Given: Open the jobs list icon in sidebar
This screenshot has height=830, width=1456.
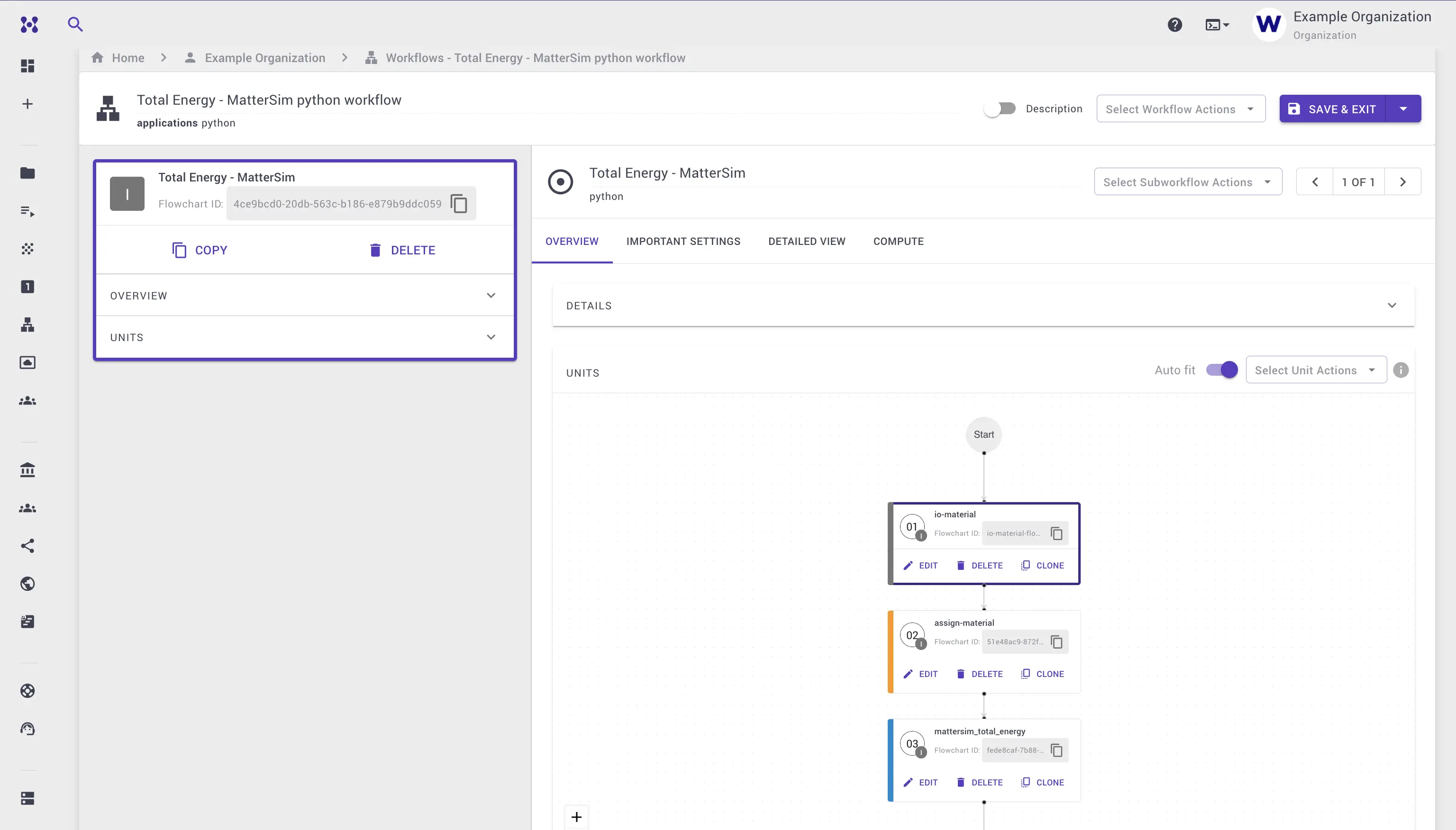Looking at the screenshot, I should point(27,211).
